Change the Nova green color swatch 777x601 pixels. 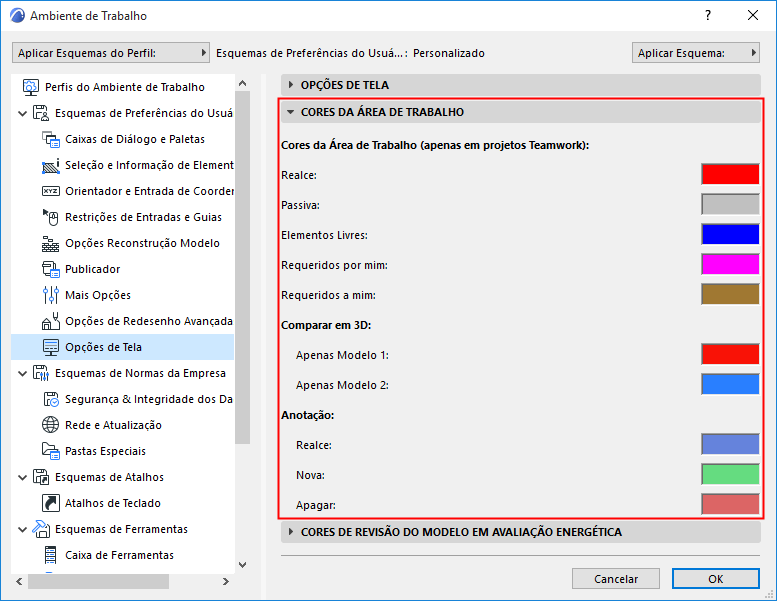pyautogui.click(x=730, y=474)
